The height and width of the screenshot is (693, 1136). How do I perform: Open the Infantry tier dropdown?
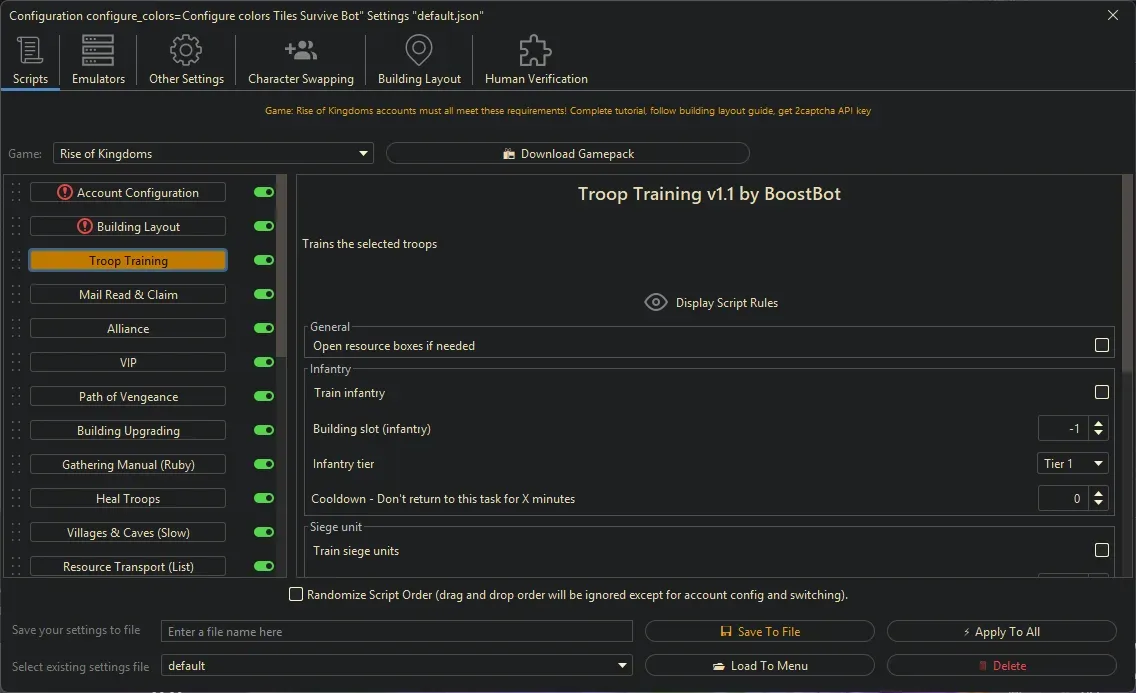tap(1072, 464)
